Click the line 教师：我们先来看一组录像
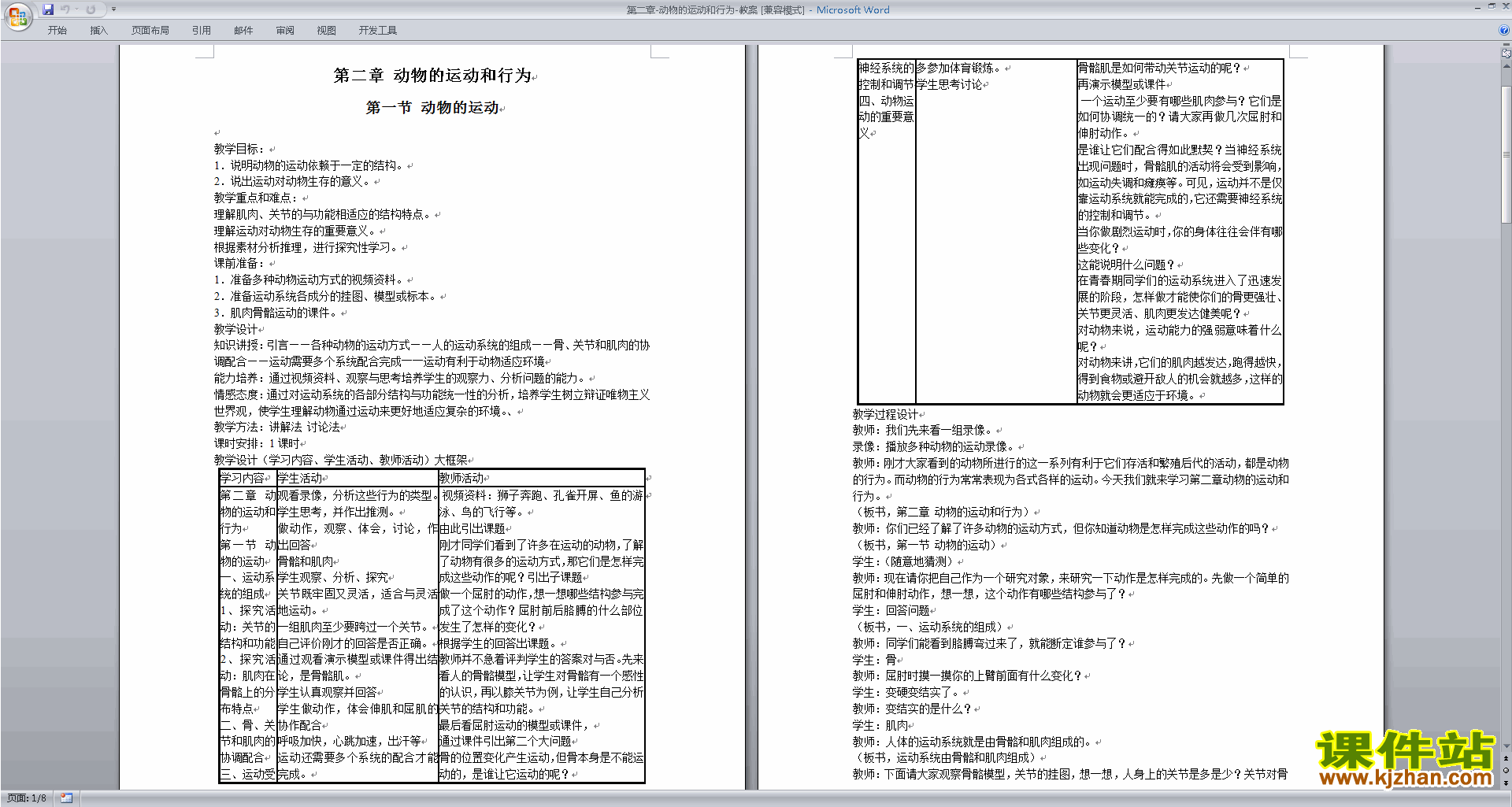Viewport: 1512px width, 807px height. pyautogui.click(x=923, y=430)
